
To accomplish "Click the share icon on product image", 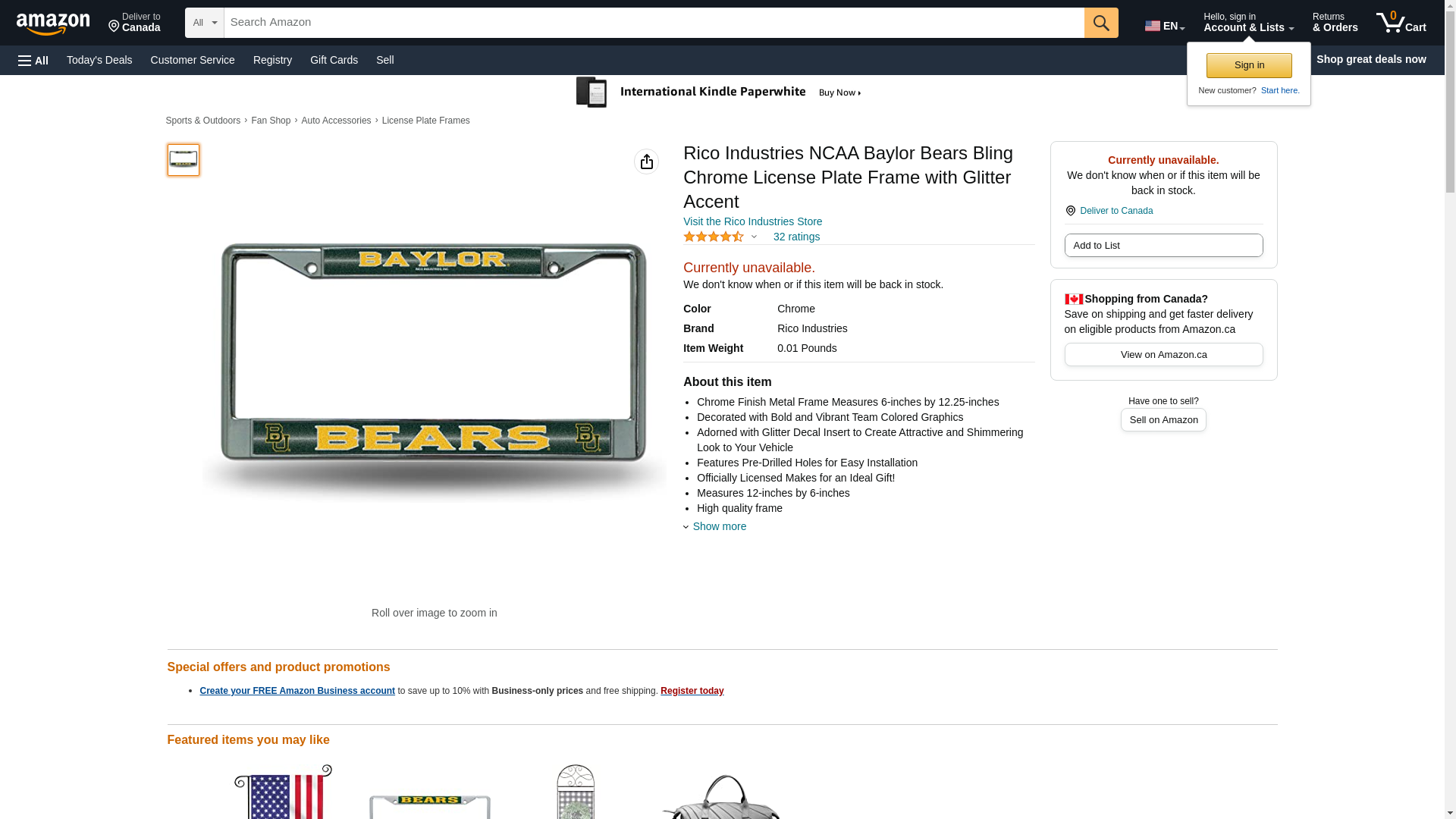I will tap(646, 162).
